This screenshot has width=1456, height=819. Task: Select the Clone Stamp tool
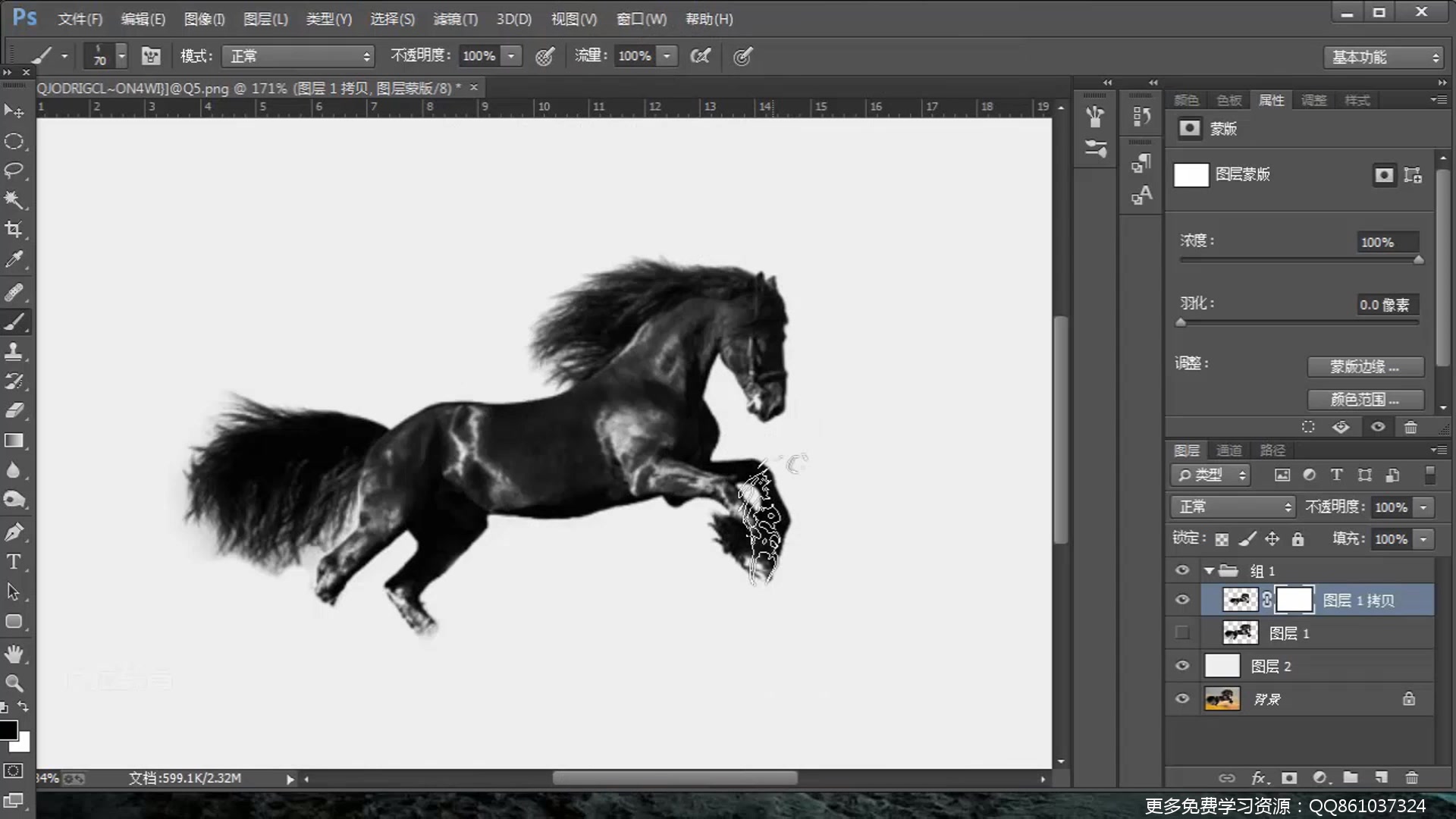(x=14, y=351)
